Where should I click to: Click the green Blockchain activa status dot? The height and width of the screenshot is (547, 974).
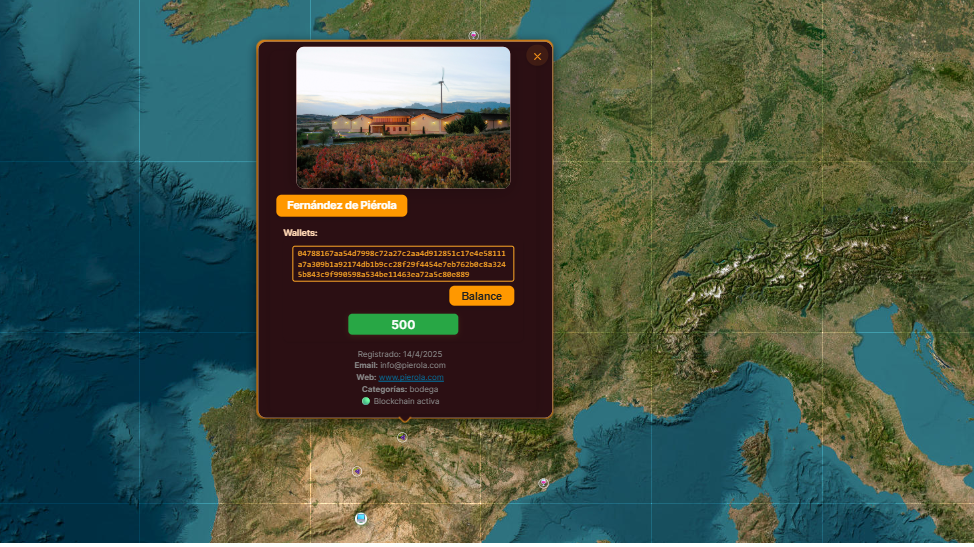coord(366,401)
